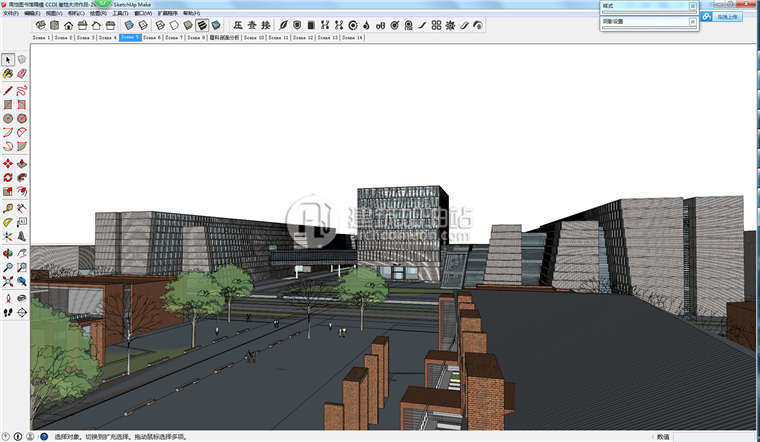Choose the Look Around eye tool
Viewport: 760px width, 442px height.
(22, 299)
